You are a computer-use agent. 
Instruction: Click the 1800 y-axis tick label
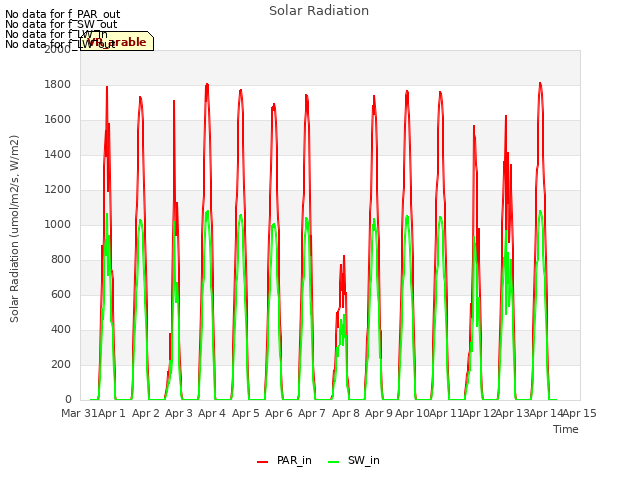(58, 85)
